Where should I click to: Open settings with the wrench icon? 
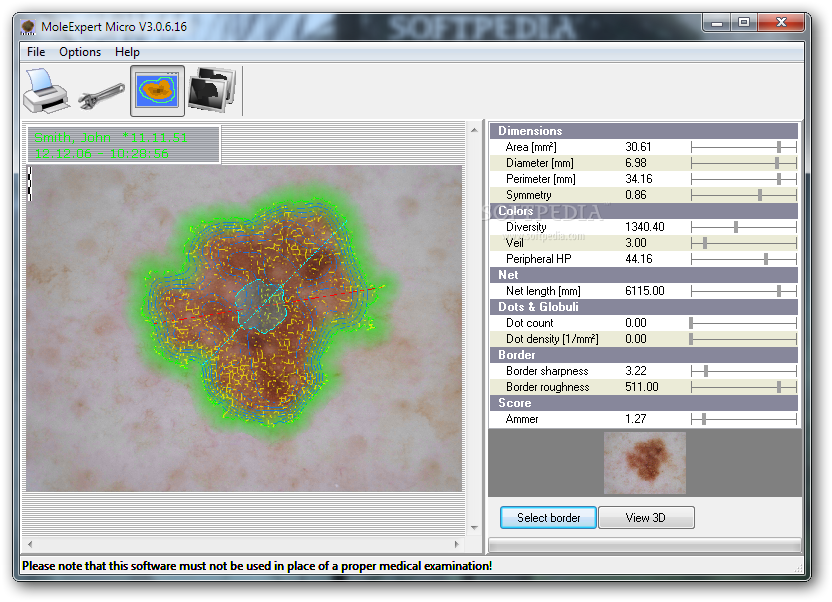click(101, 96)
